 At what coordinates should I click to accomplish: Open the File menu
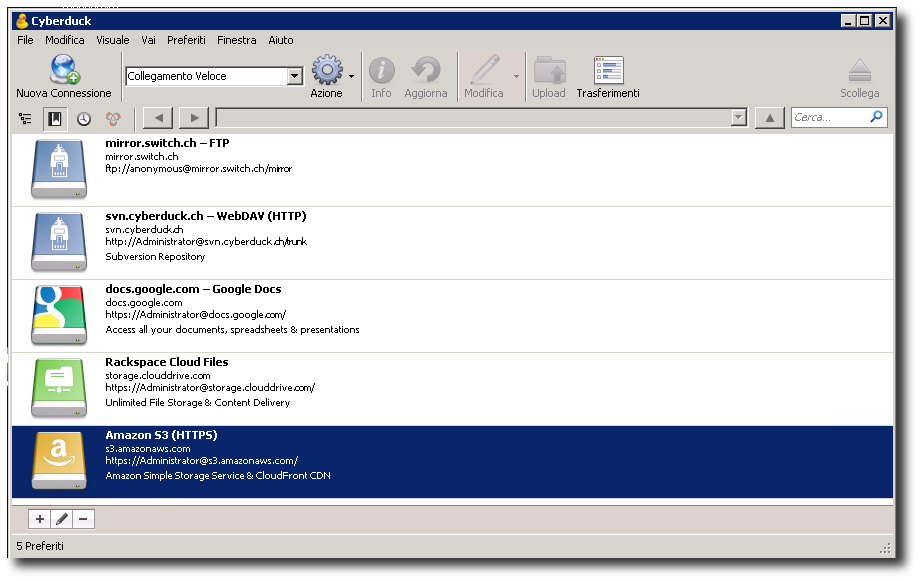coord(25,40)
